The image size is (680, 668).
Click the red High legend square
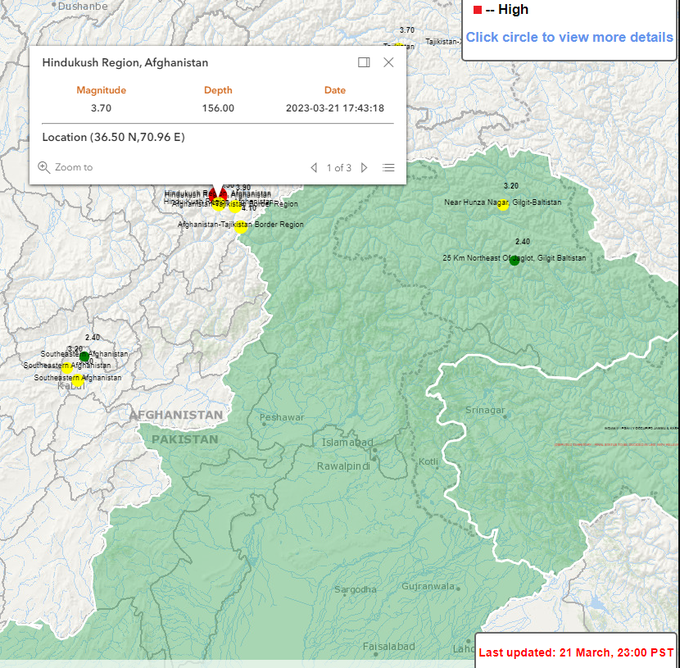pos(477,10)
